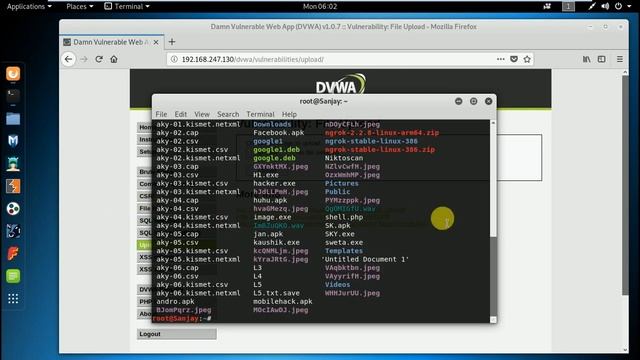Viewport: 640px width, 360px height.
Task: Reload the DVWA page in Firefox
Action: [99, 59]
